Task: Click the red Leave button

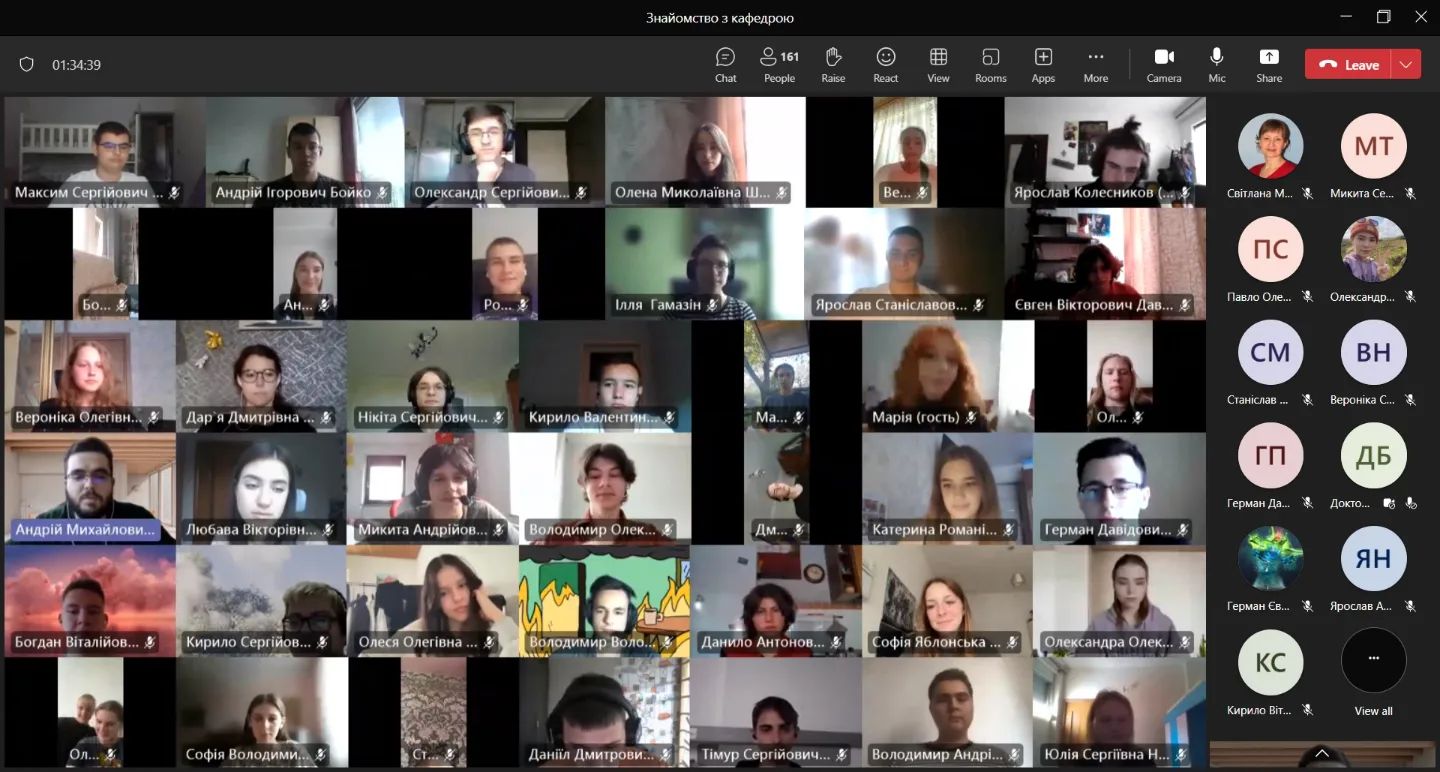Action: tap(1348, 64)
